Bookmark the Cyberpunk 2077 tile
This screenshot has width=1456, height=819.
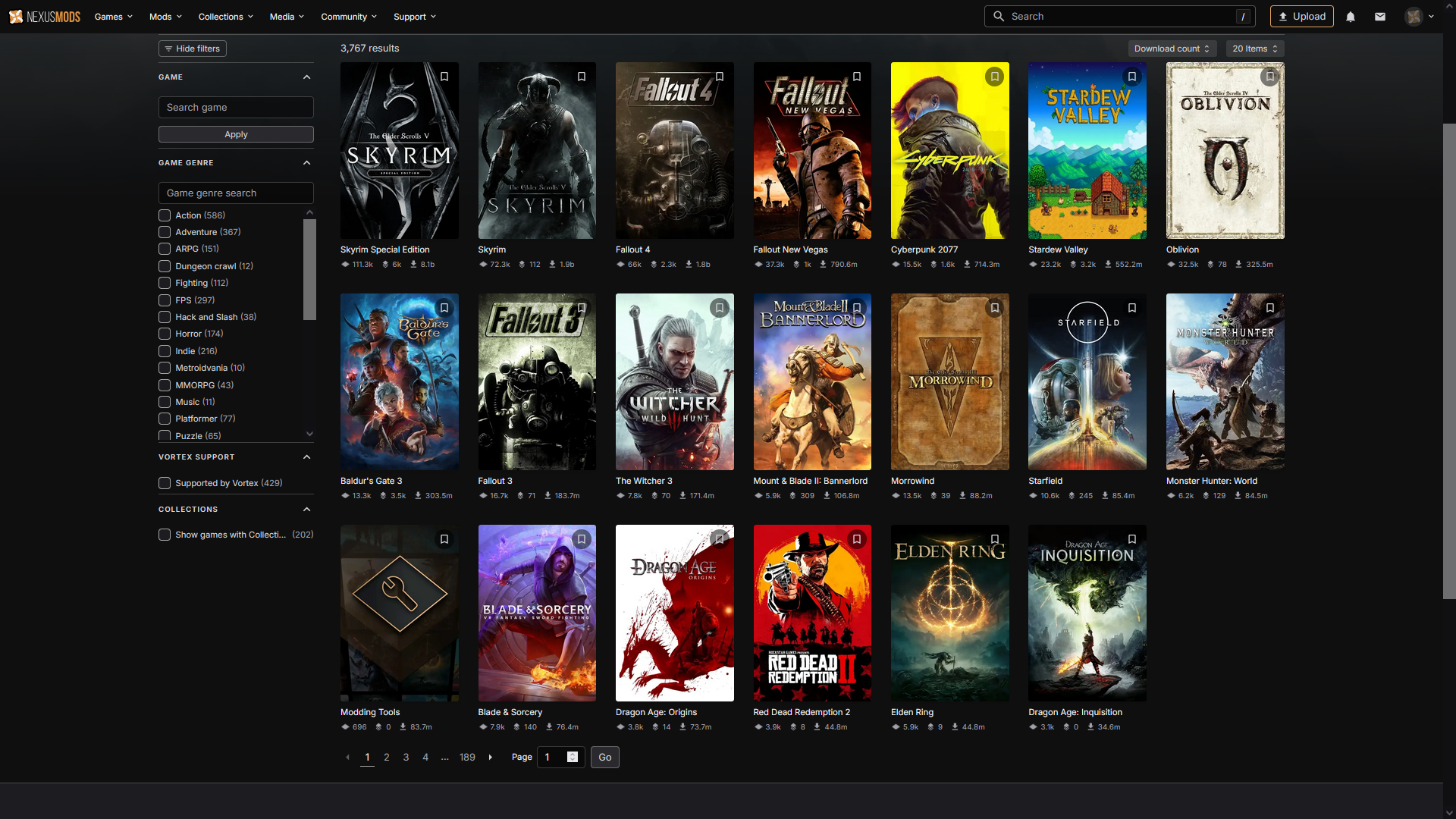coord(995,77)
